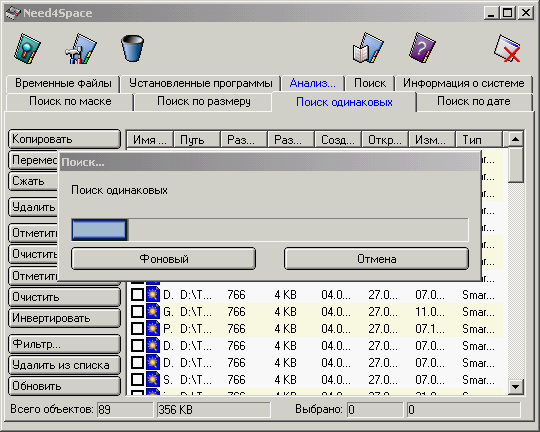Click the Фоновый button in search dialog
Screen dimensions: 540x432
tap(164, 259)
